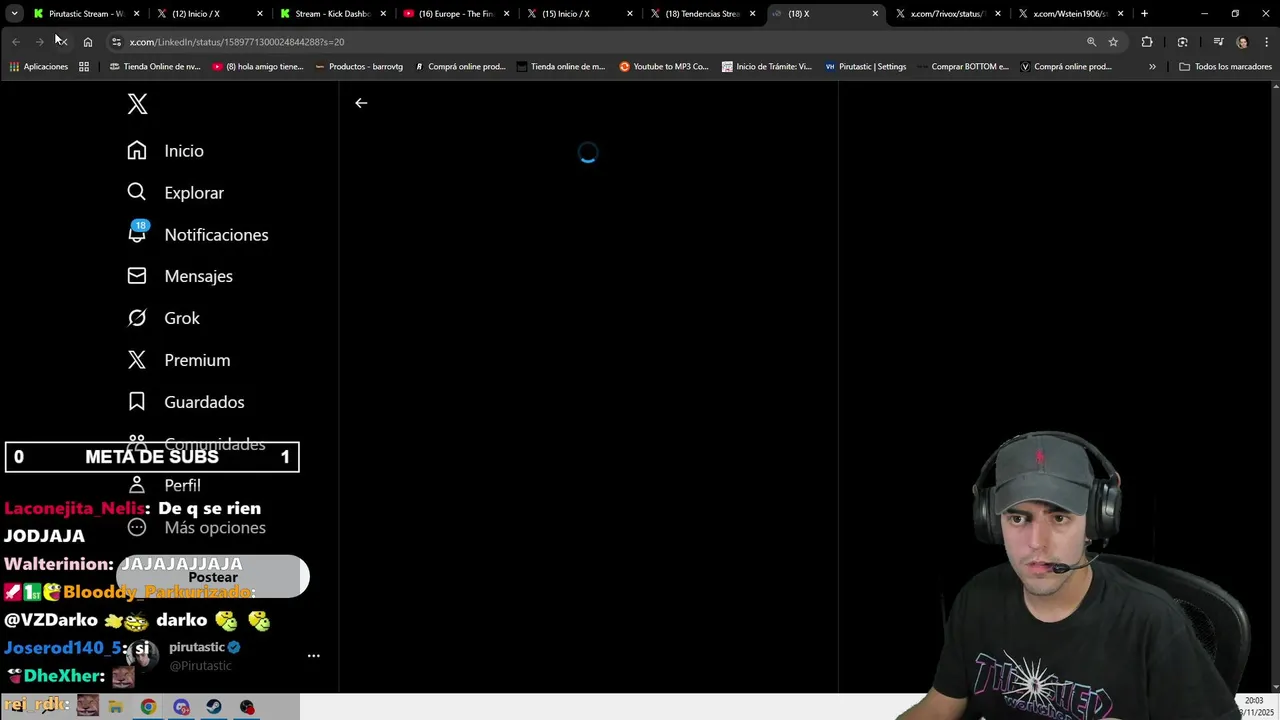Switch to the x.com/Wstein1906 tab

click(x=1071, y=14)
